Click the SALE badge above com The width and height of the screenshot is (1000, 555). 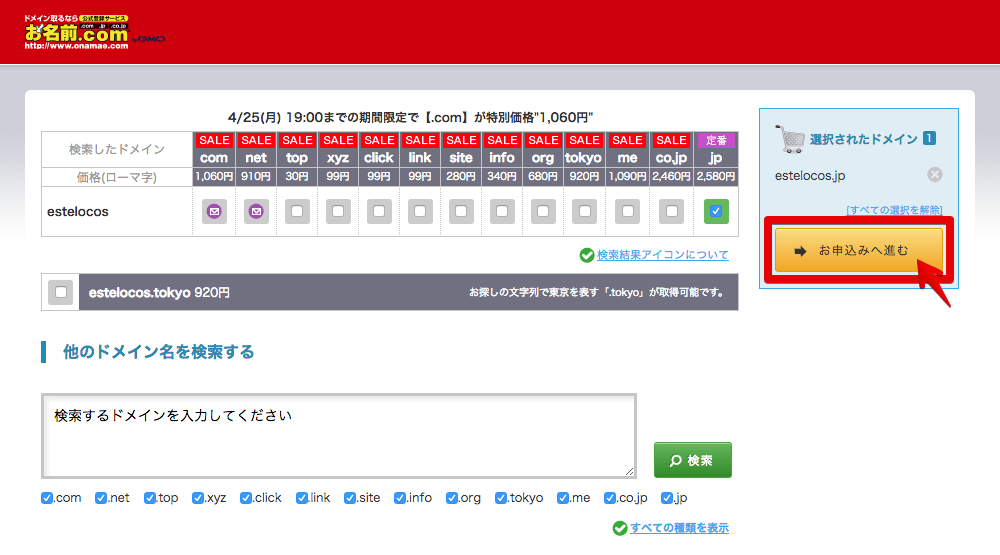214,140
